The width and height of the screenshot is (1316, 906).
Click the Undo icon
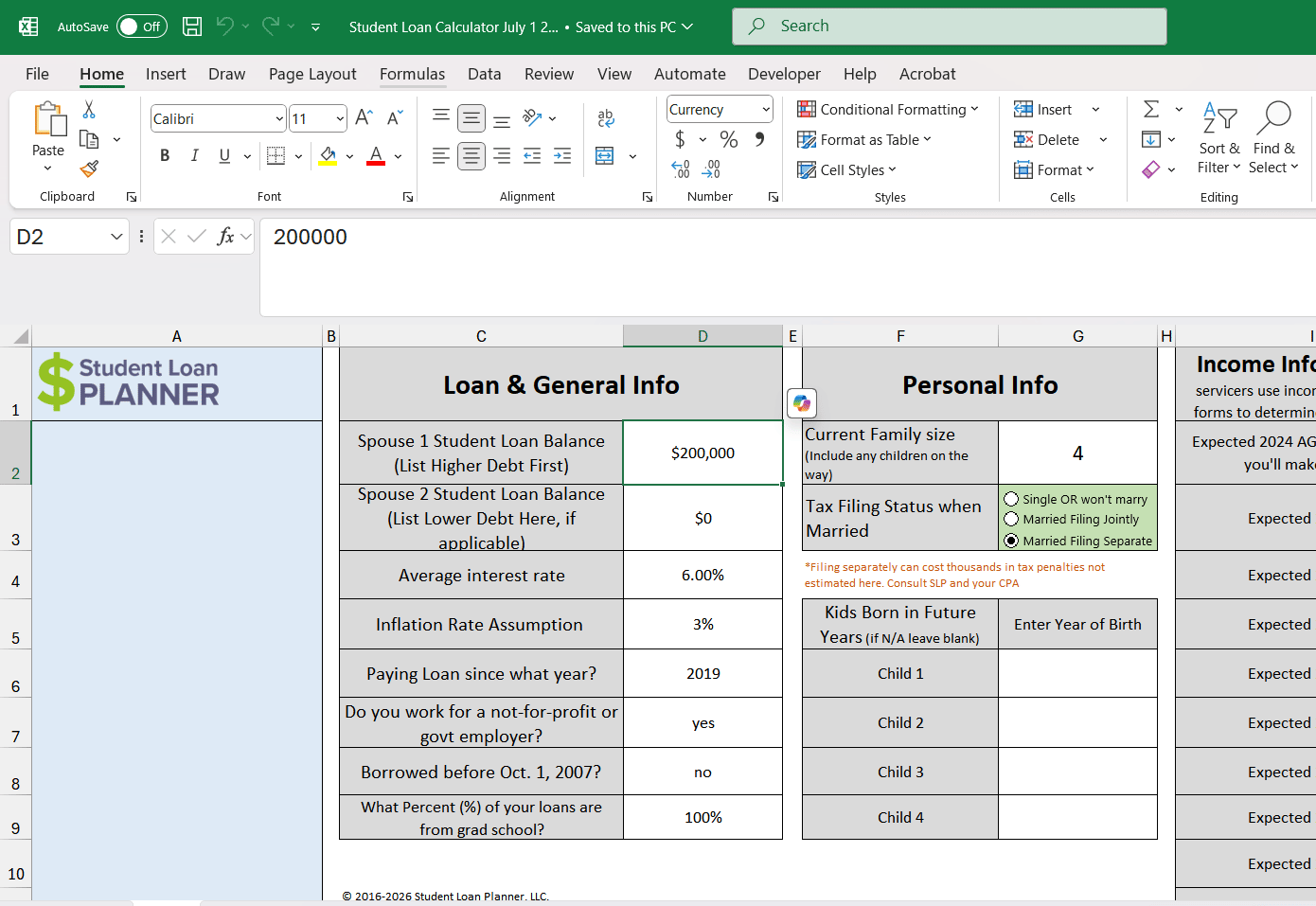pyautogui.click(x=224, y=27)
